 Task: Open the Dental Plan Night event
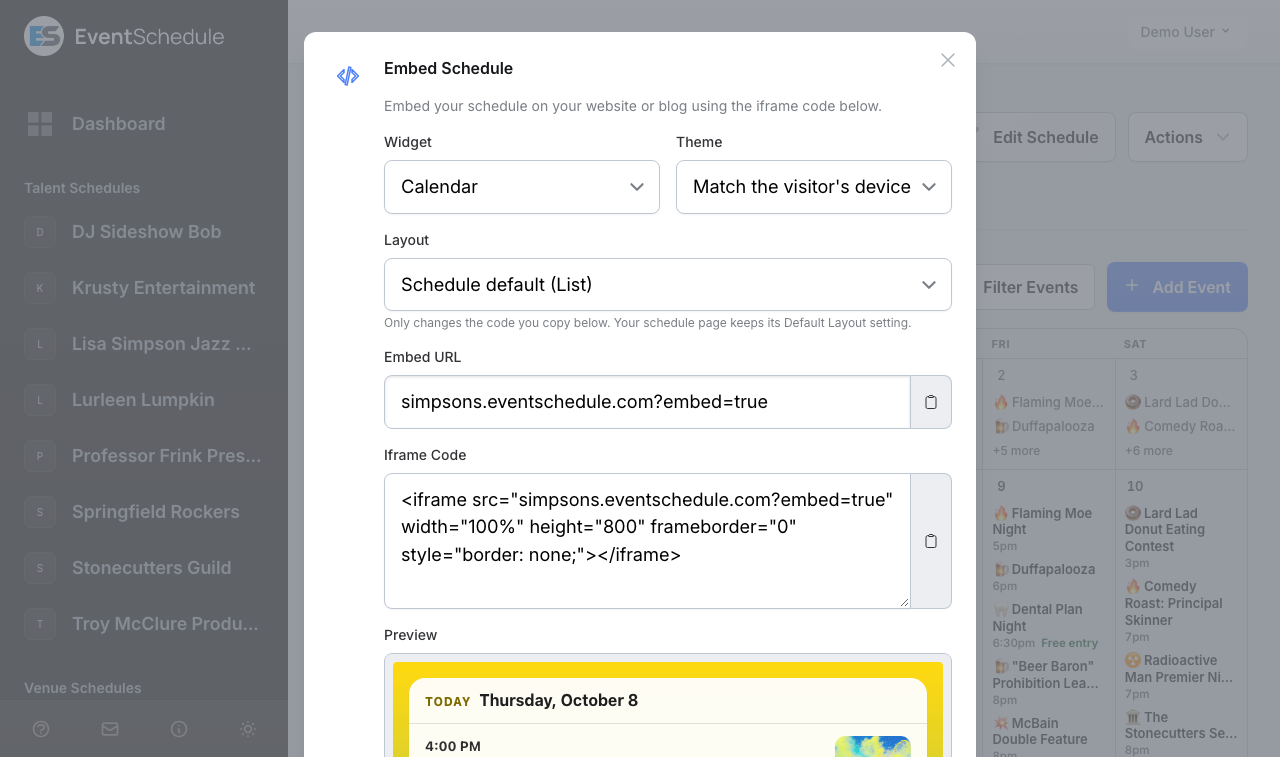point(1045,626)
